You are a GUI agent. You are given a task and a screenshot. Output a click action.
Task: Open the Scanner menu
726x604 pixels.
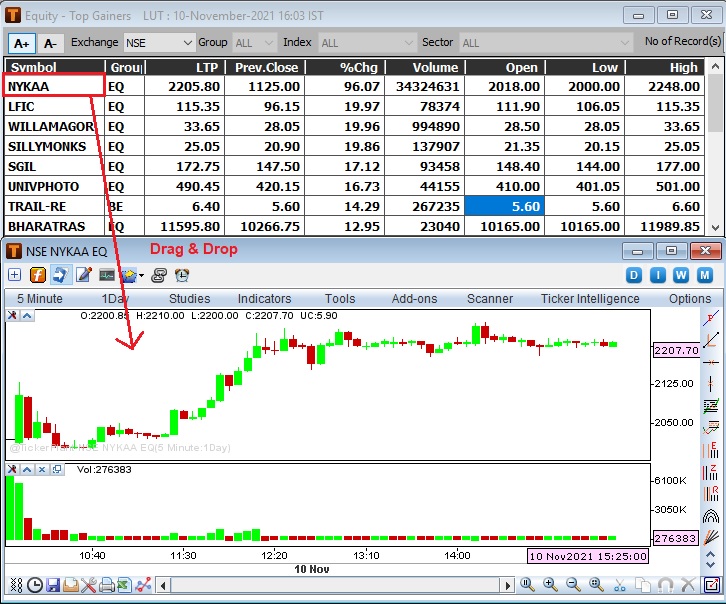coord(490,299)
